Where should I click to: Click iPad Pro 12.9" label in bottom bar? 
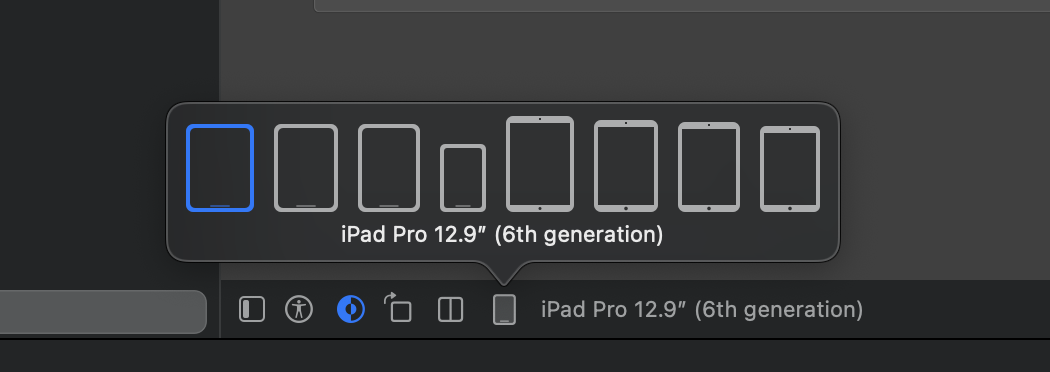pos(702,310)
